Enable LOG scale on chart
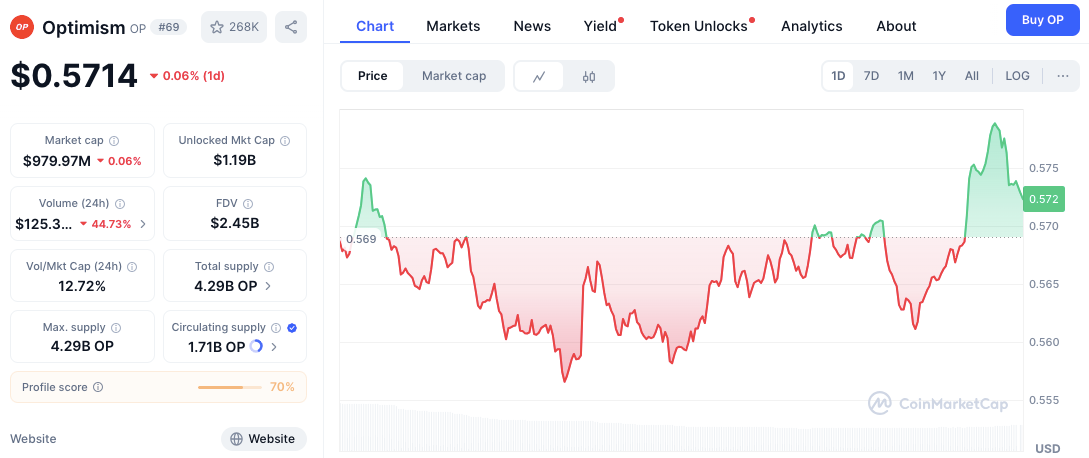1089x458 pixels. pos(1017,76)
